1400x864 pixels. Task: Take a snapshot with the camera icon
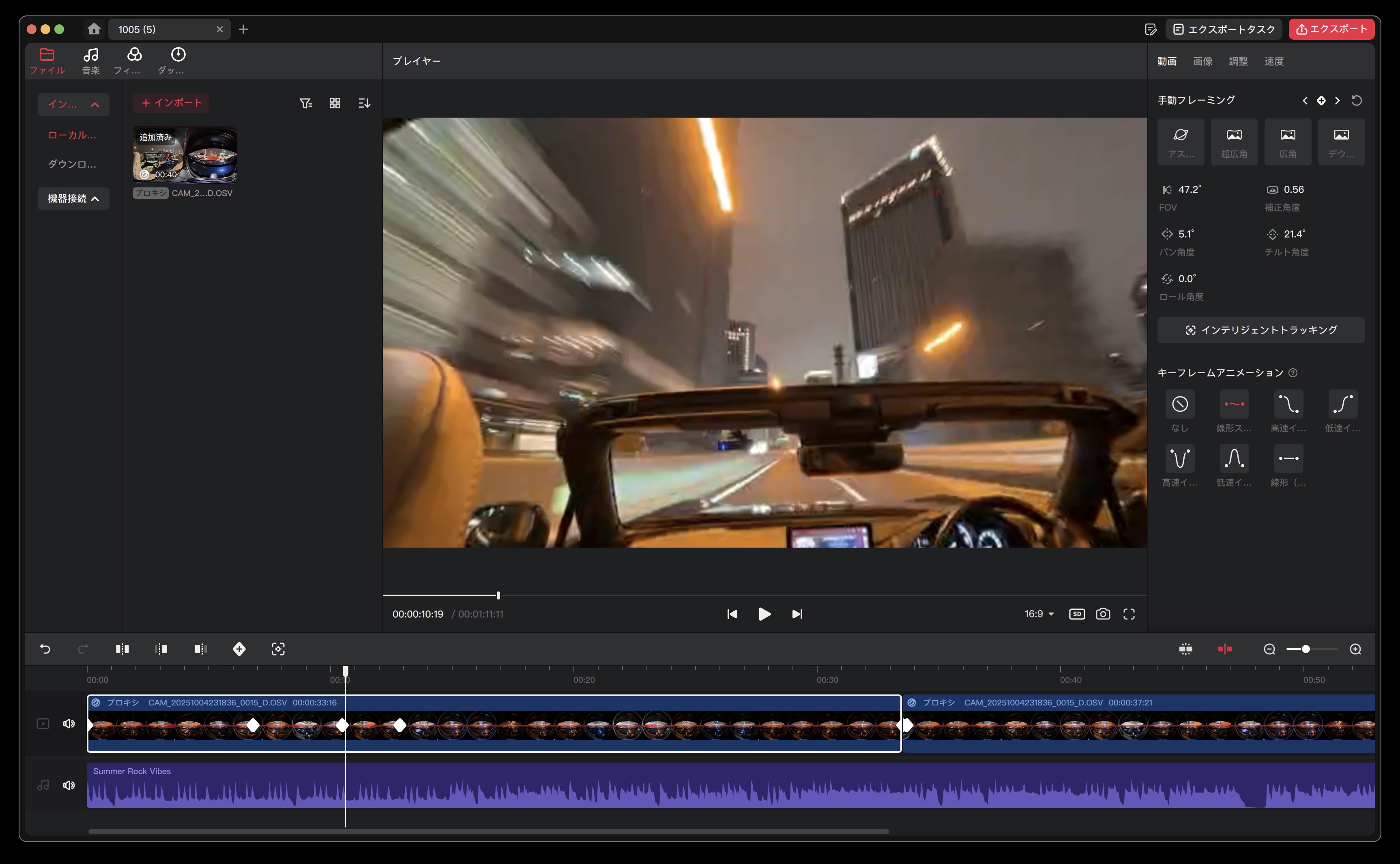(x=1103, y=614)
